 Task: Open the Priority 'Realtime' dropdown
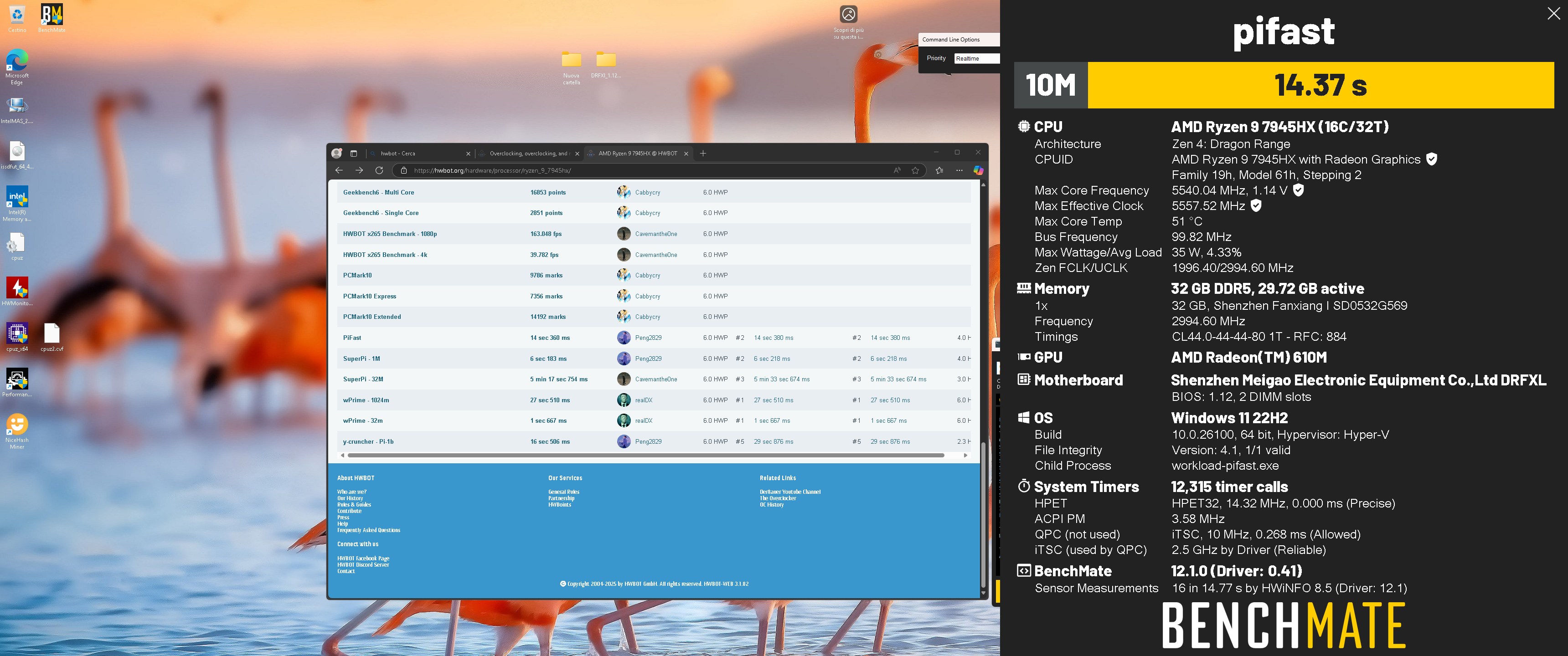[977, 58]
